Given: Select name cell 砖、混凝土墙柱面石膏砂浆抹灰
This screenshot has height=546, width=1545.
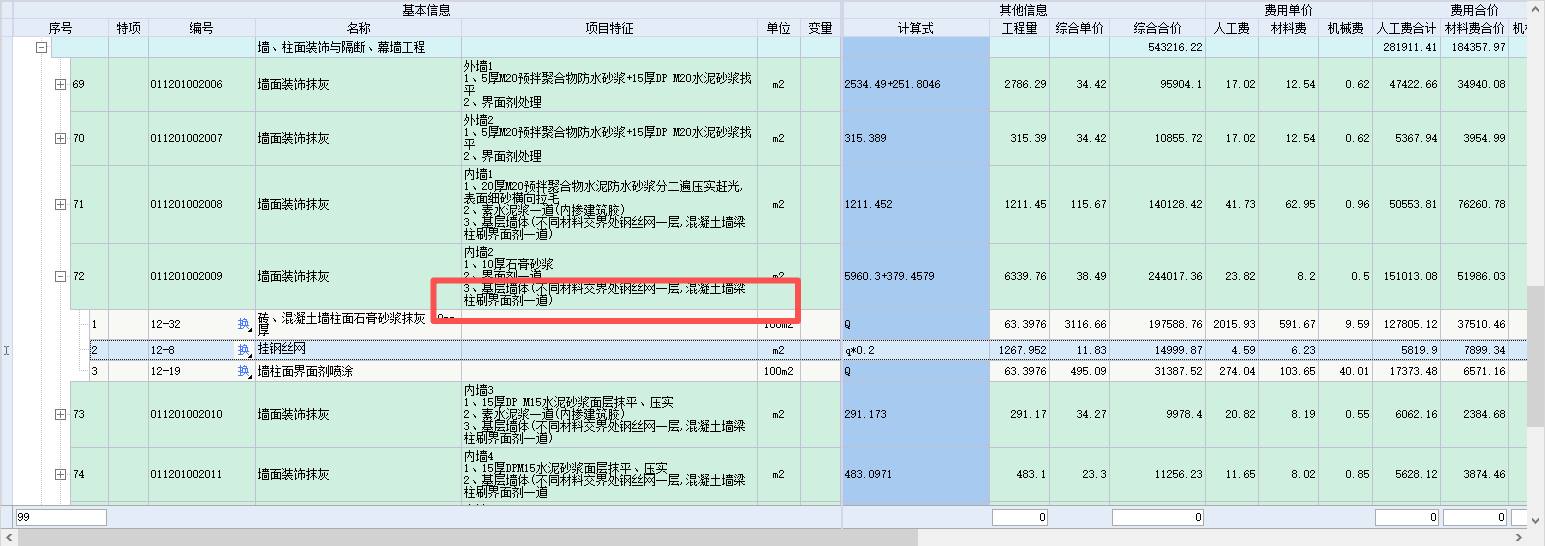Looking at the screenshot, I should click(x=358, y=324).
